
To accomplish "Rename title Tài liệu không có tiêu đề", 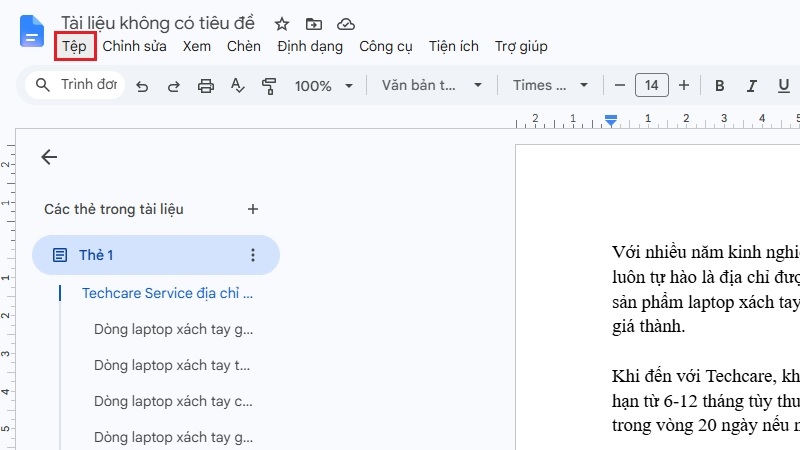I will [158, 23].
